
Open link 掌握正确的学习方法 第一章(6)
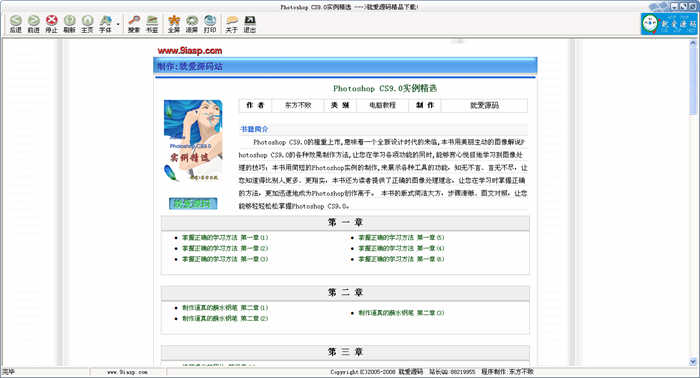[401, 259]
